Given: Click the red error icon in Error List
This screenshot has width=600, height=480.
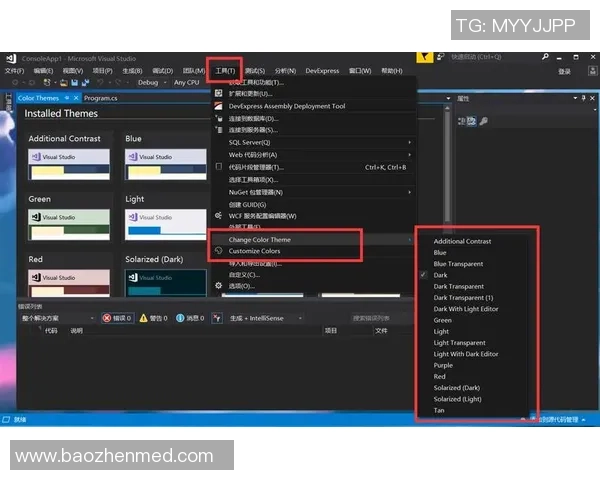Looking at the screenshot, I should 105,318.
